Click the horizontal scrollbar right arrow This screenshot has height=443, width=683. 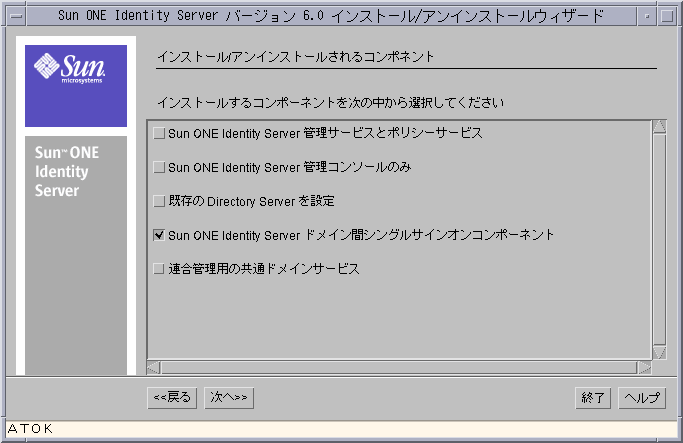[645, 368]
